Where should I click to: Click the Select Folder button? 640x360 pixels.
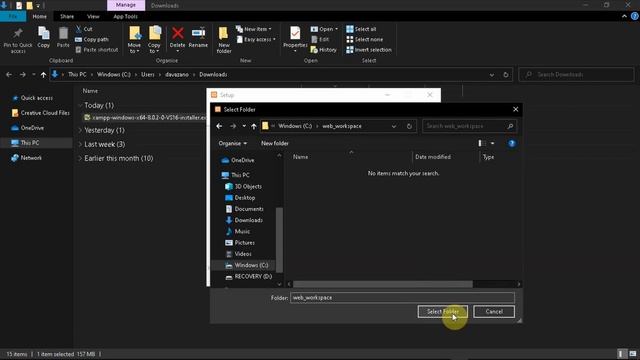(x=442, y=311)
